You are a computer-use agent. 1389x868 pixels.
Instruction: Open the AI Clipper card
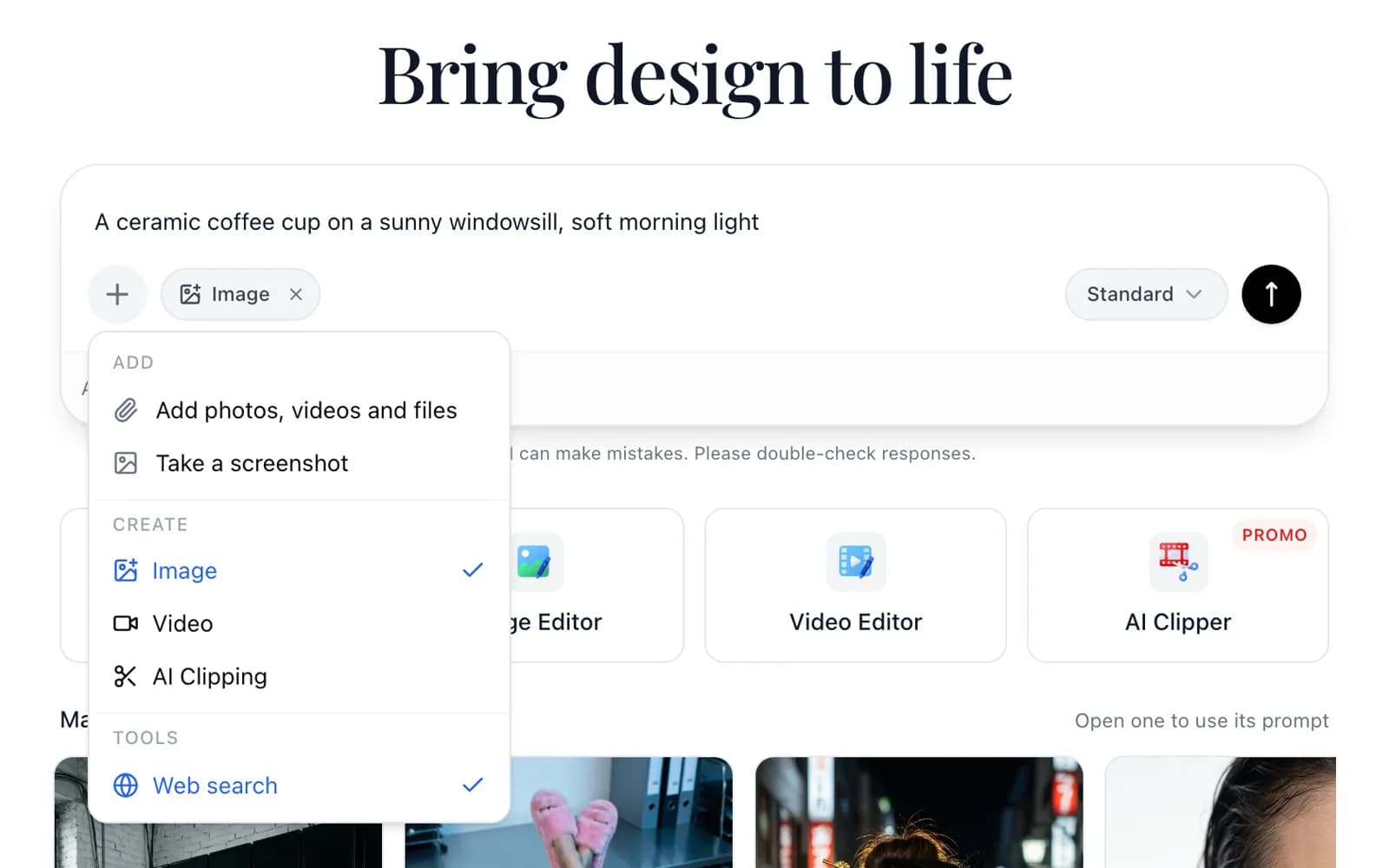pyautogui.click(x=1178, y=585)
